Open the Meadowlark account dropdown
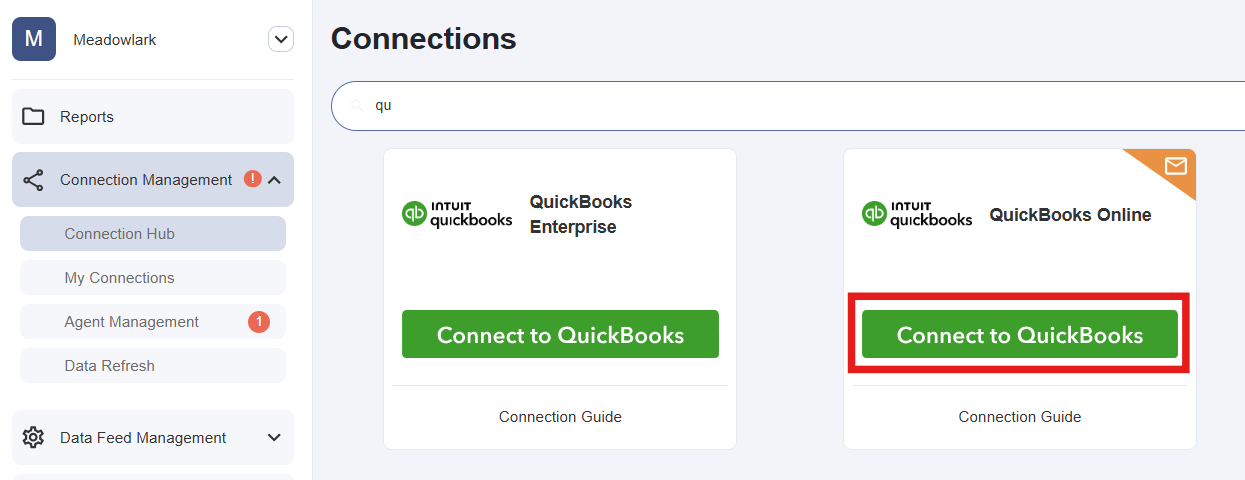Screen dimensions: 1245x480 click(x=281, y=40)
